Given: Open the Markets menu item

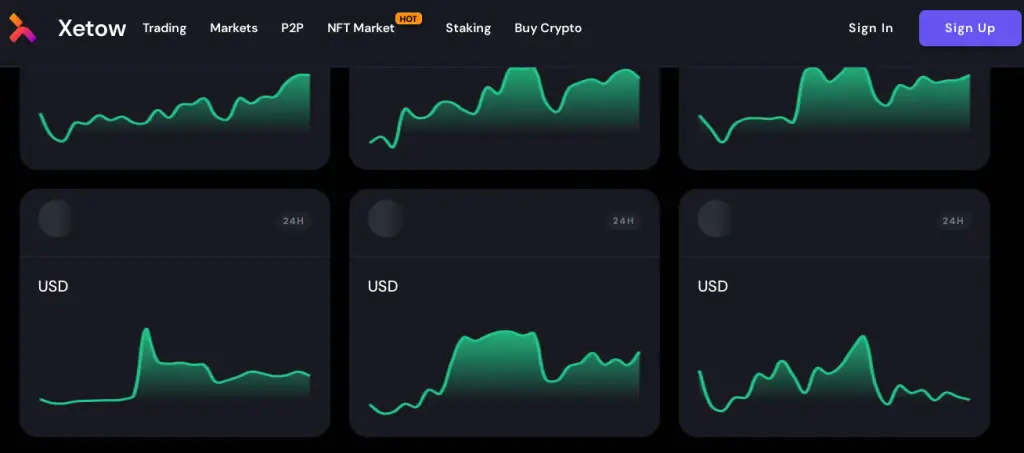Looking at the screenshot, I should (233, 28).
